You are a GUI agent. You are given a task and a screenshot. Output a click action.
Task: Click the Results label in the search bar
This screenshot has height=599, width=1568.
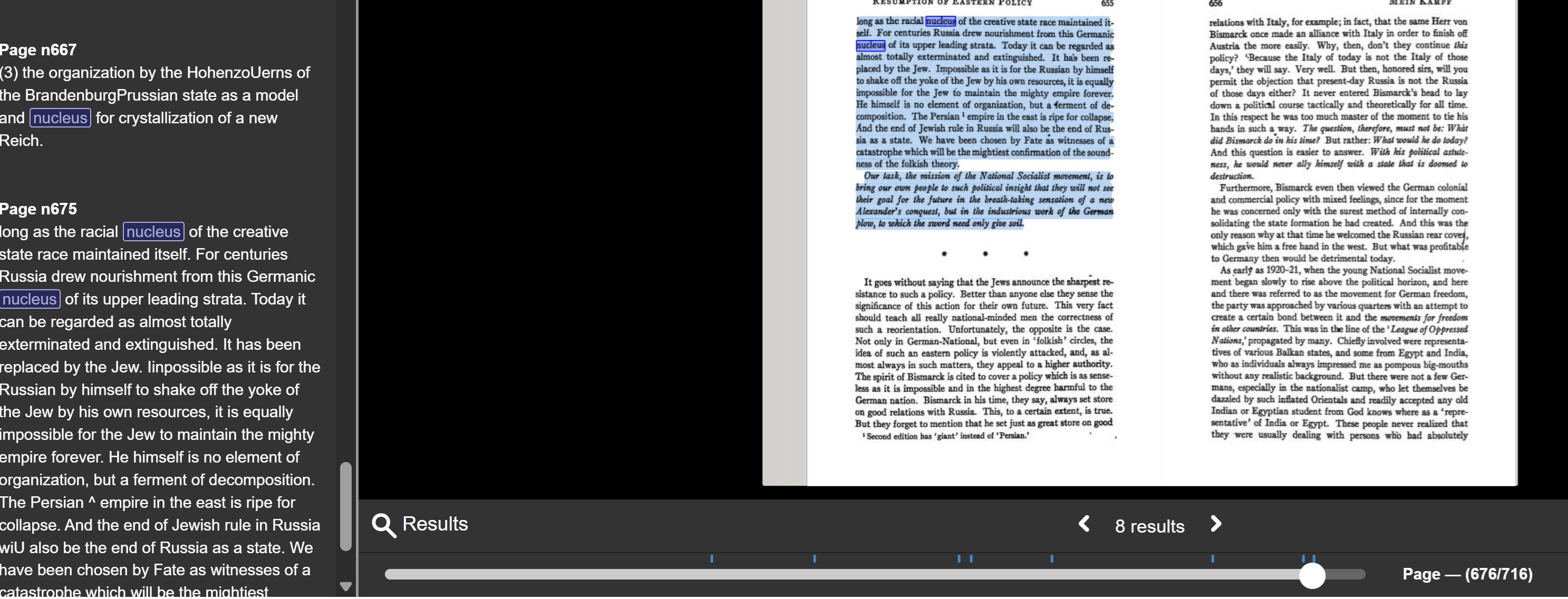pyautogui.click(x=435, y=524)
